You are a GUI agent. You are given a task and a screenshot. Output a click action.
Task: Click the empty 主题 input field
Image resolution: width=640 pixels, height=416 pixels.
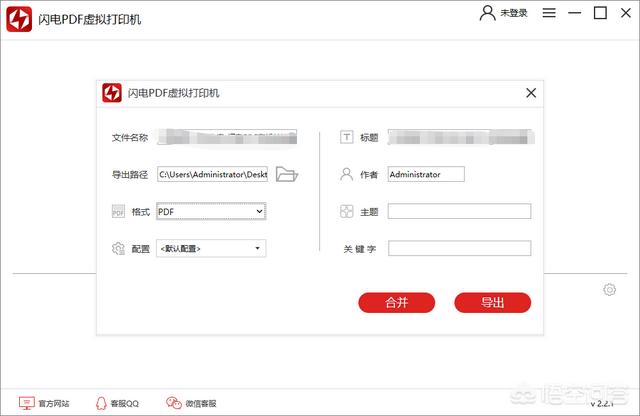459,211
